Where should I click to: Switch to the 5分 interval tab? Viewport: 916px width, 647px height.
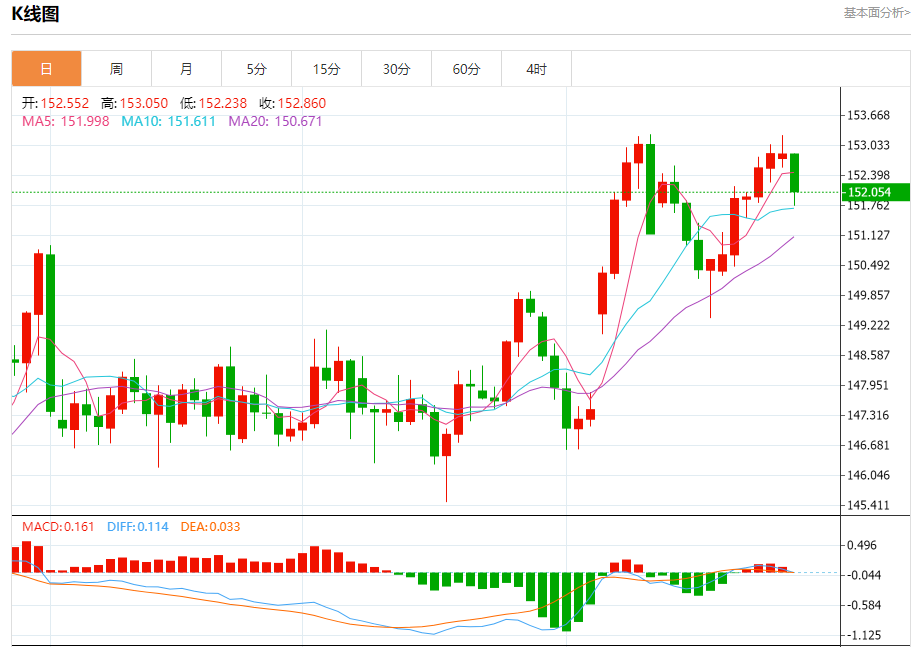[x=257, y=69]
